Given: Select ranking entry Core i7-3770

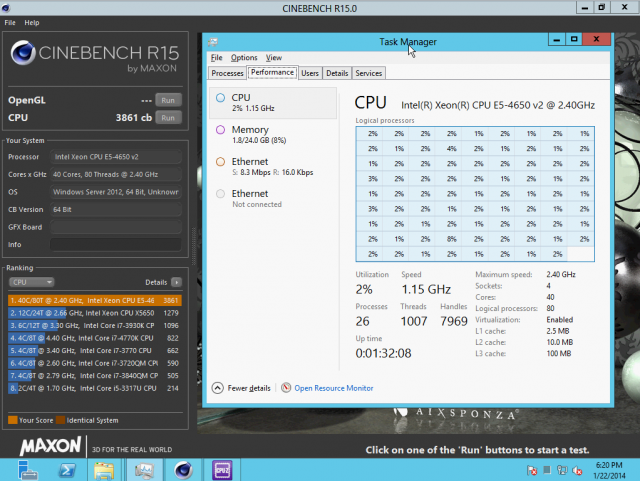Looking at the screenshot, I should click(94, 351).
